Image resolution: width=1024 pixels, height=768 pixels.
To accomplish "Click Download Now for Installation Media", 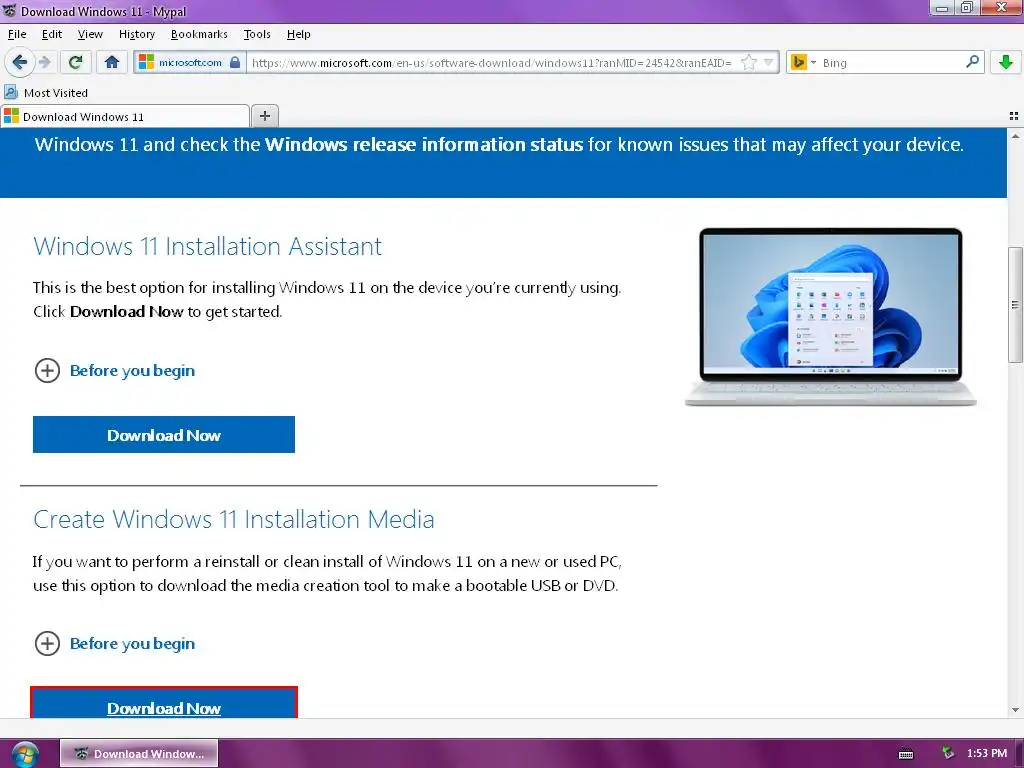I will click(x=164, y=703).
